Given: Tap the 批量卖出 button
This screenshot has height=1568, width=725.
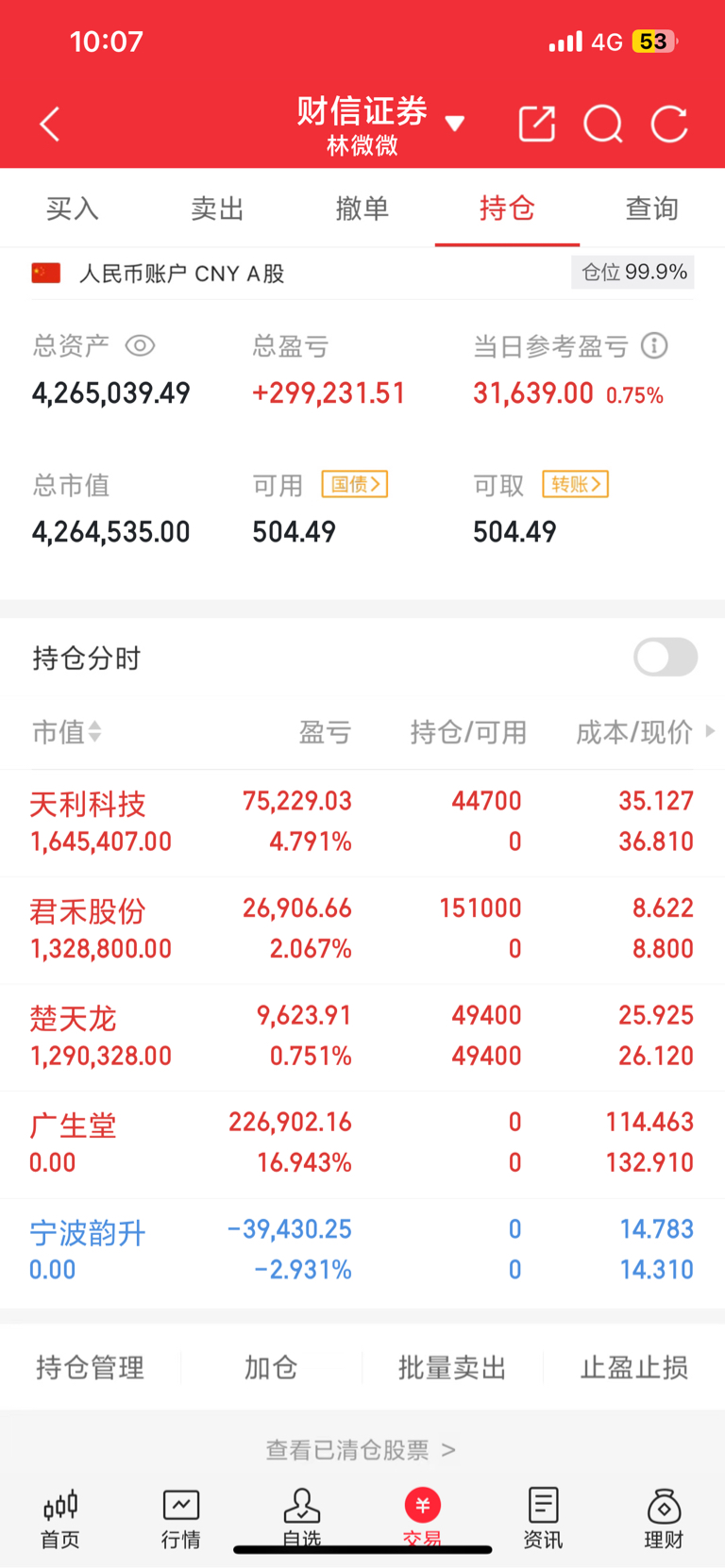Looking at the screenshot, I should coord(452,1367).
